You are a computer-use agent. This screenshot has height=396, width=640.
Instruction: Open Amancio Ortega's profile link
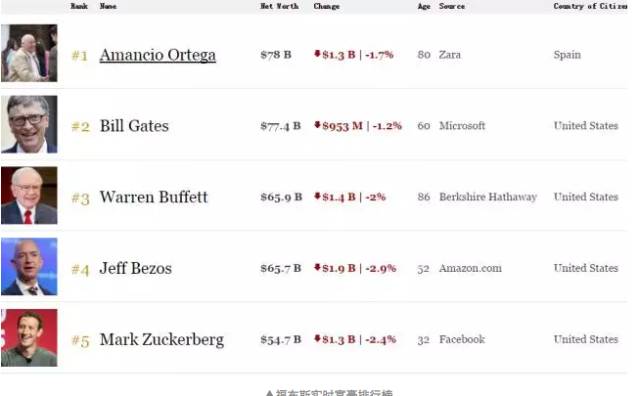click(158, 55)
